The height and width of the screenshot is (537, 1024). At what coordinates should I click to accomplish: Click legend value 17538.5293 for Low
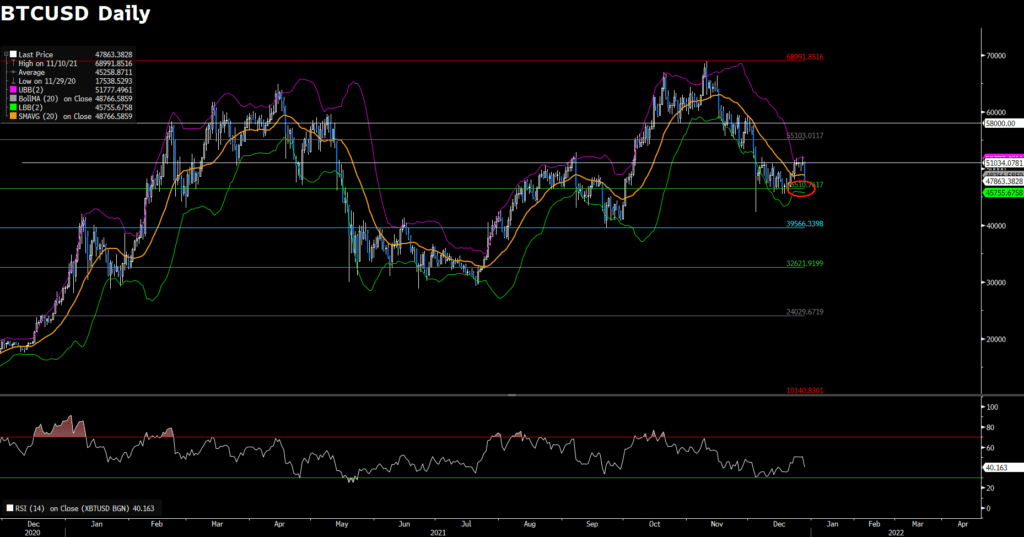click(x=114, y=81)
